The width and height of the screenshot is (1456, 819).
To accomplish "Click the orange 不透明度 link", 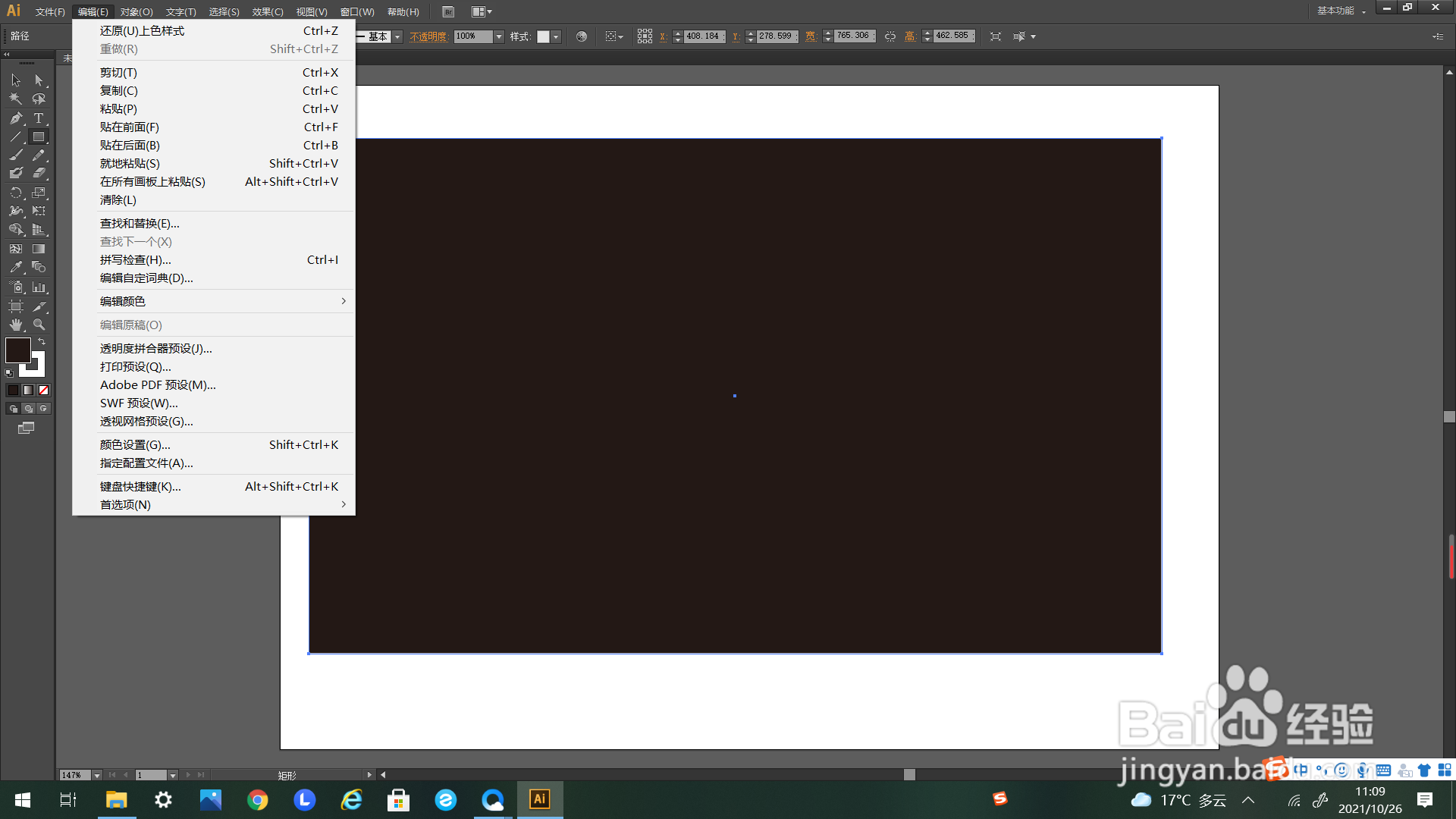I will click(428, 36).
